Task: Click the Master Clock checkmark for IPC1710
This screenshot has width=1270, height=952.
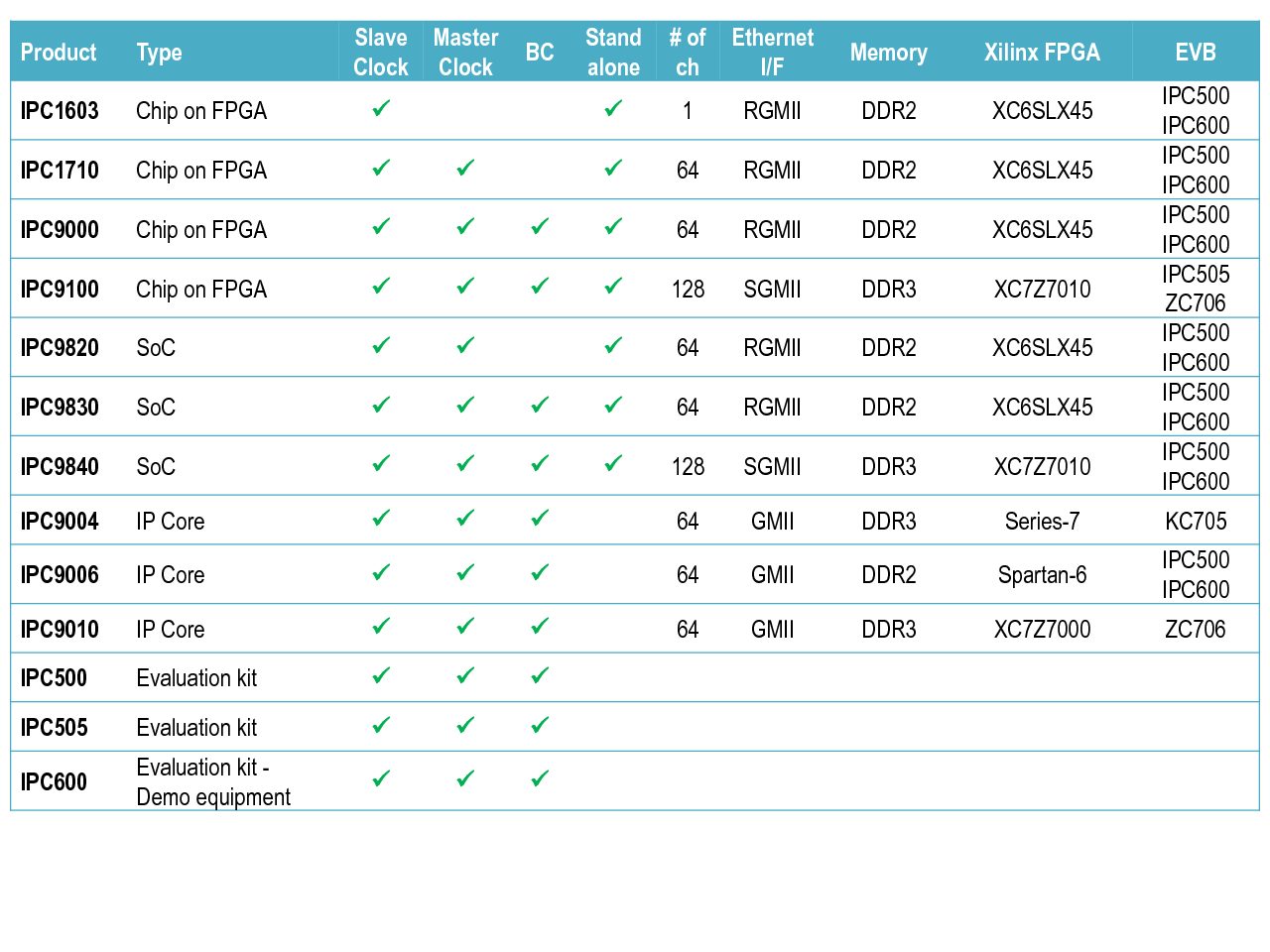Action: tap(465, 168)
